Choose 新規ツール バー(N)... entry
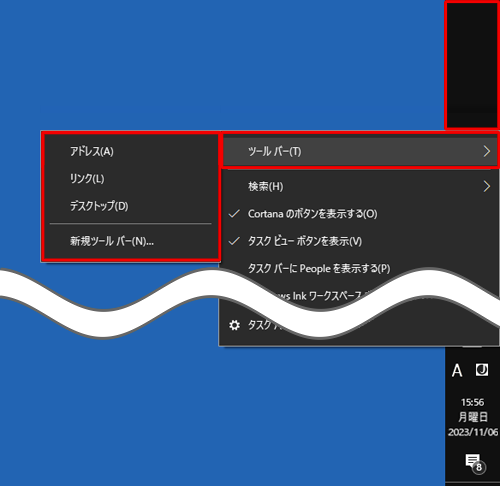The width and height of the screenshot is (500, 486). [x=131, y=241]
